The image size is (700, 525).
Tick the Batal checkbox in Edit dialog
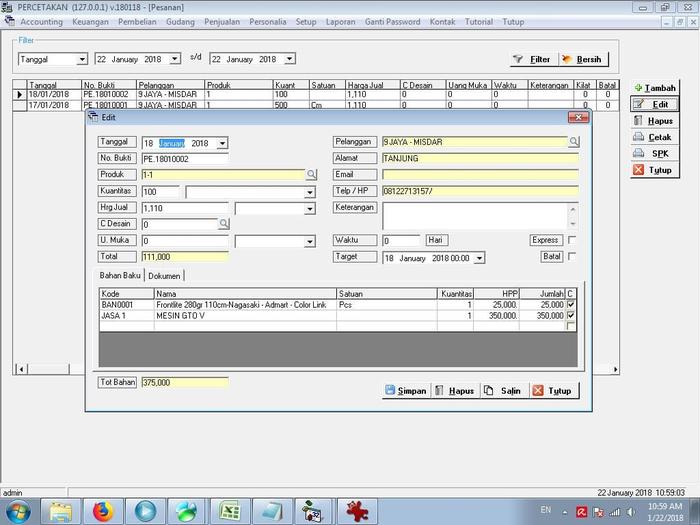[572, 257]
